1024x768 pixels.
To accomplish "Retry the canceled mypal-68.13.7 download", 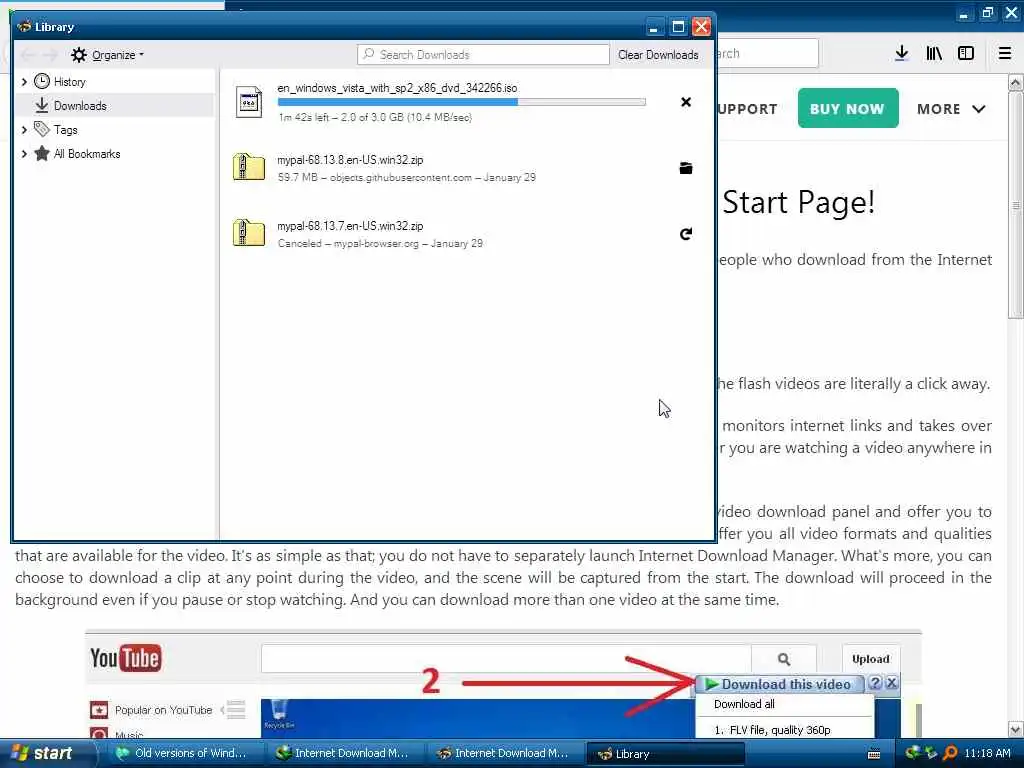I will coord(686,234).
